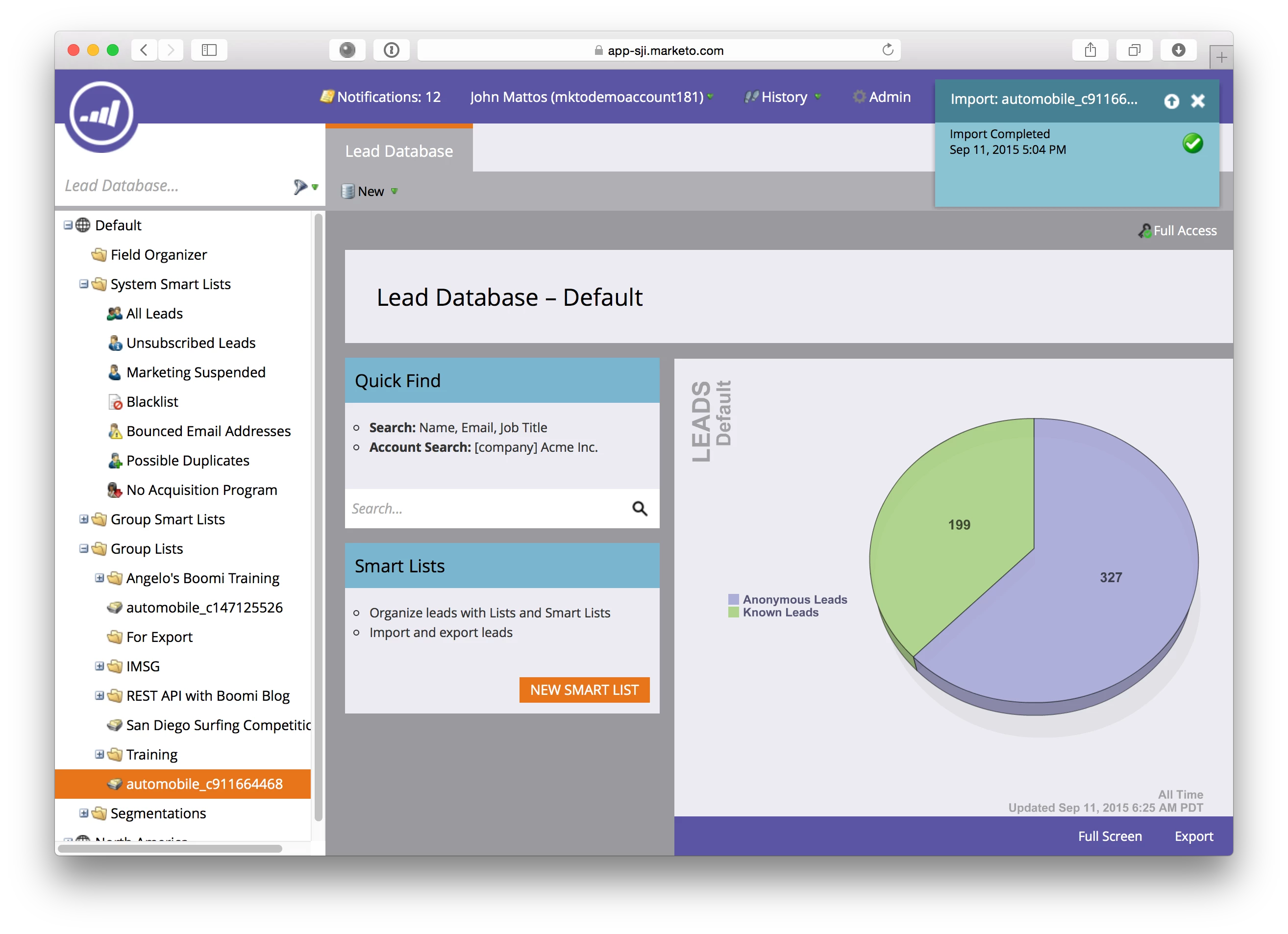Click Safari share icon

pos(1090,50)
